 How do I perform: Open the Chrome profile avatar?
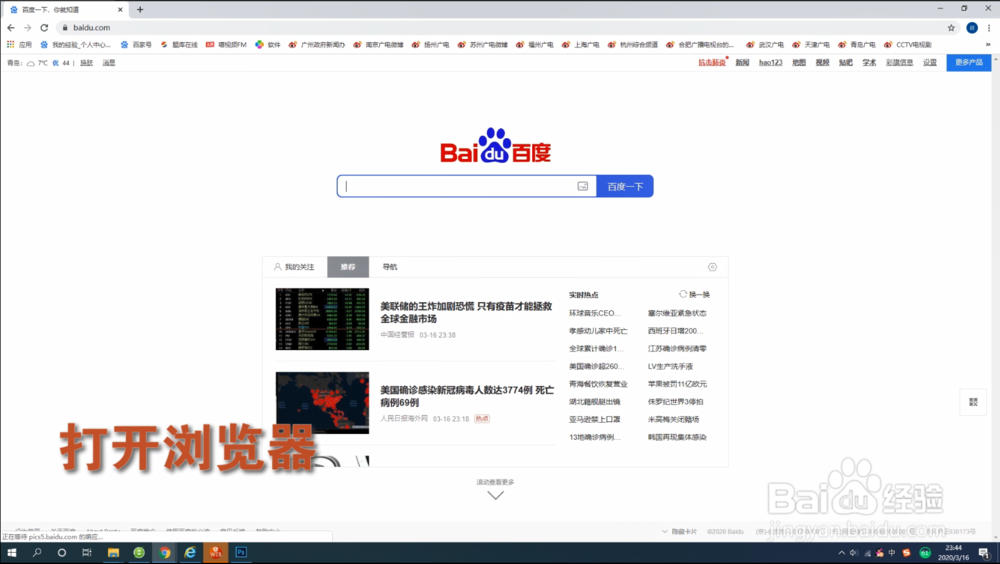[972, 27]
